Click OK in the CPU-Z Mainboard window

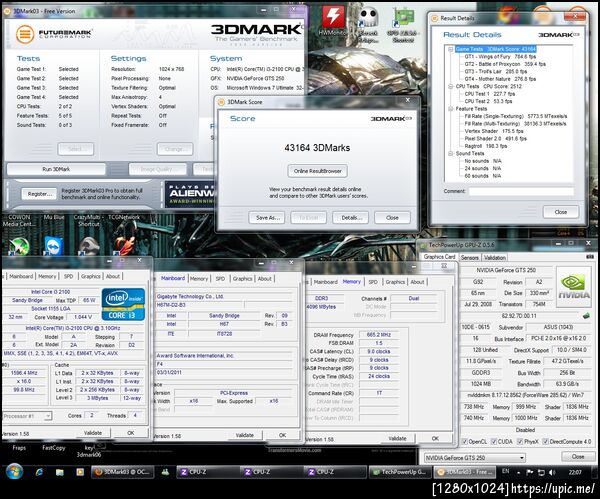point(282,435)
